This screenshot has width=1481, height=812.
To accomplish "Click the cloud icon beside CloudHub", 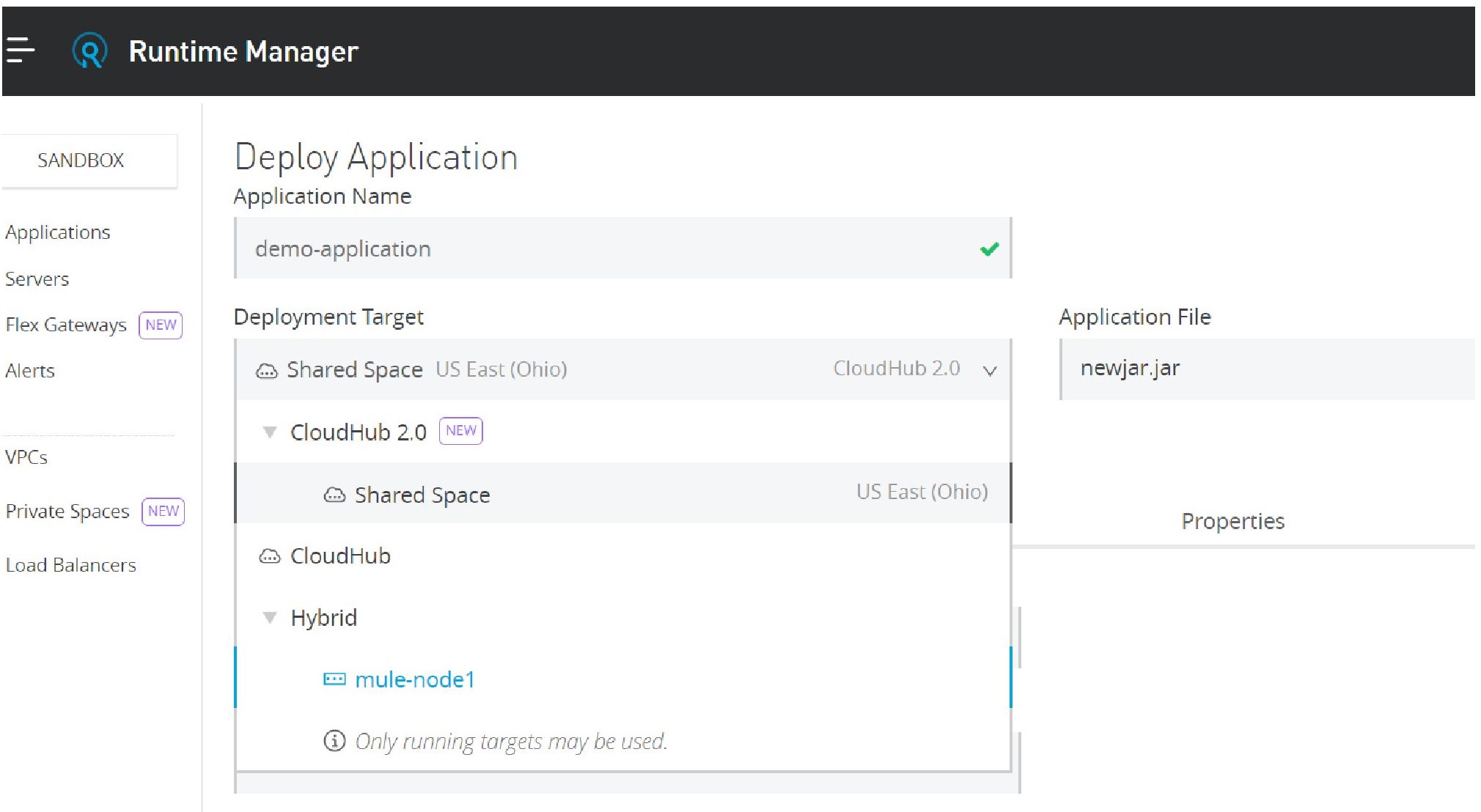I will pyautogui.click(x=269, y=556).
